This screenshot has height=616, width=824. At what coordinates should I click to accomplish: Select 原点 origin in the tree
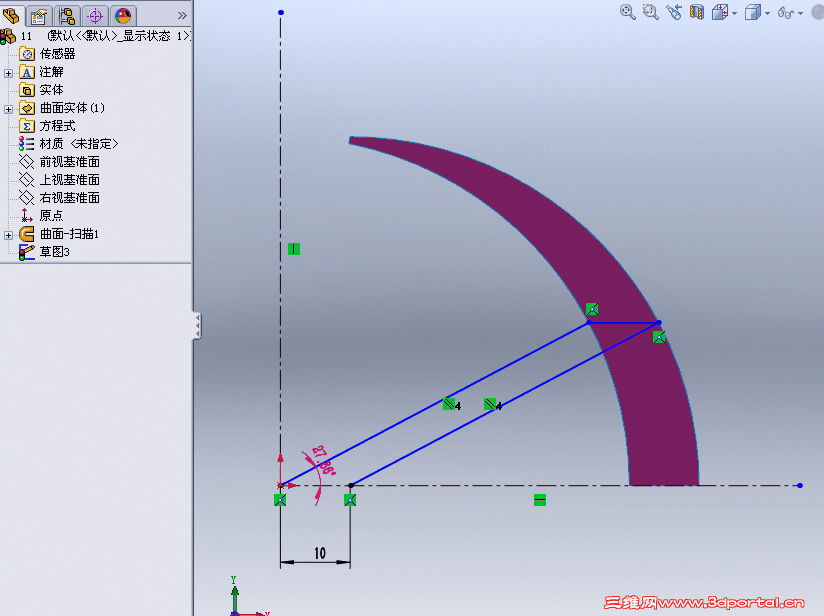tap(51, 215)
